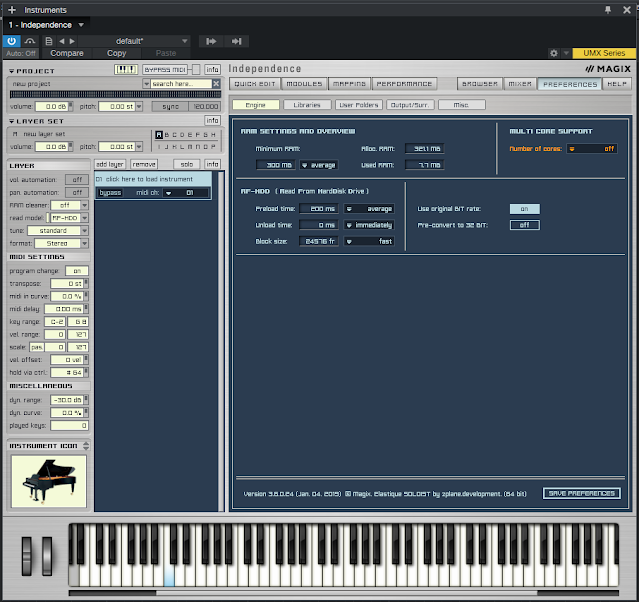
Task: Pin the Instruments window
Action: [x=608, y=10]
